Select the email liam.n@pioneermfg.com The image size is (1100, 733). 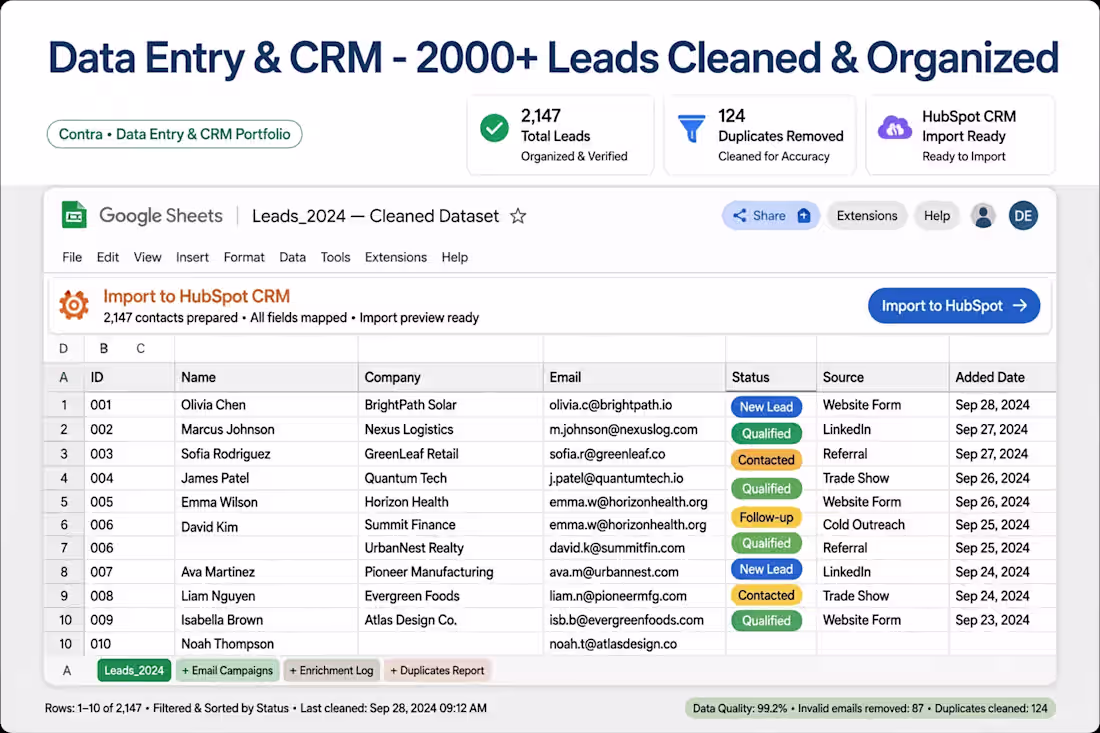[634, 596]
